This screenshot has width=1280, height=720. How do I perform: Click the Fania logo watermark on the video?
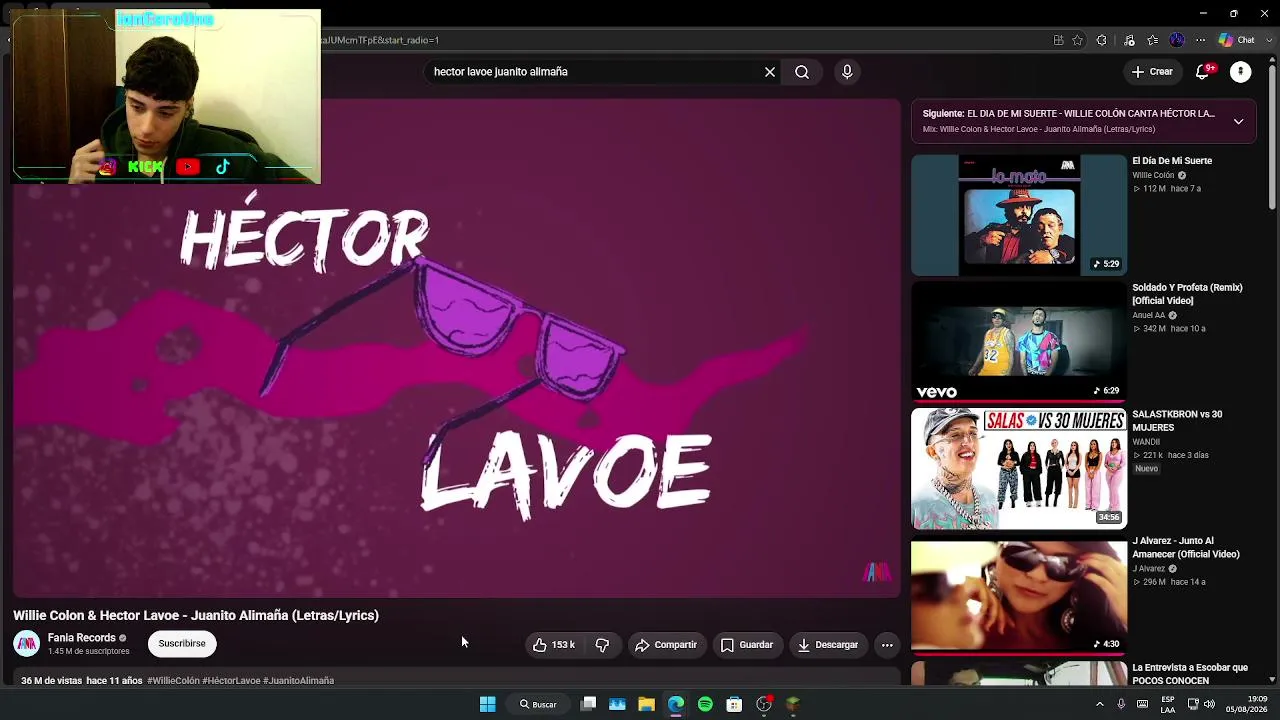coord(877,572)
